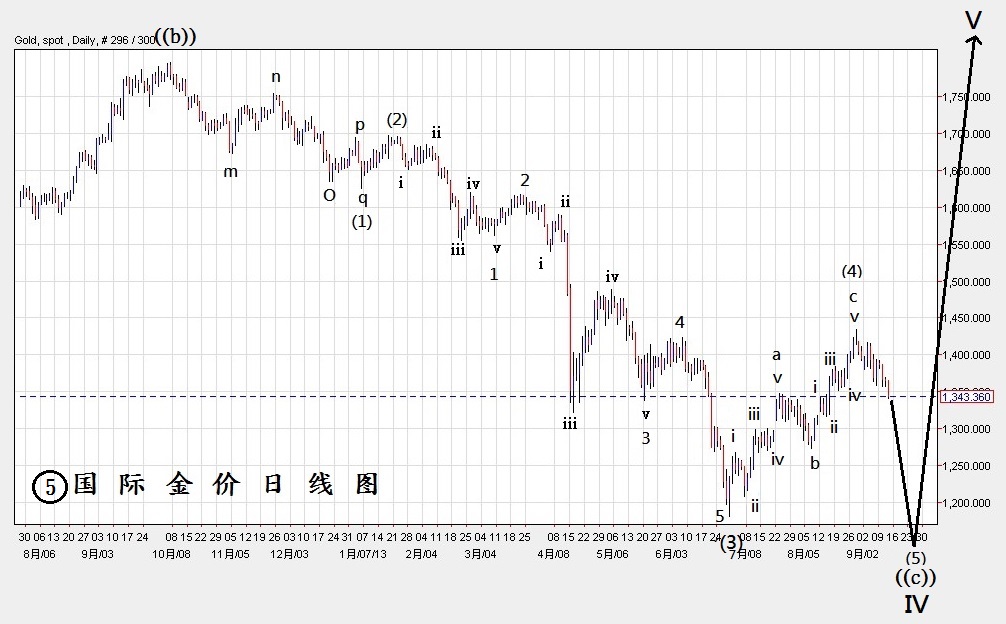Select the "m" wave label

(x=230, y=171)
